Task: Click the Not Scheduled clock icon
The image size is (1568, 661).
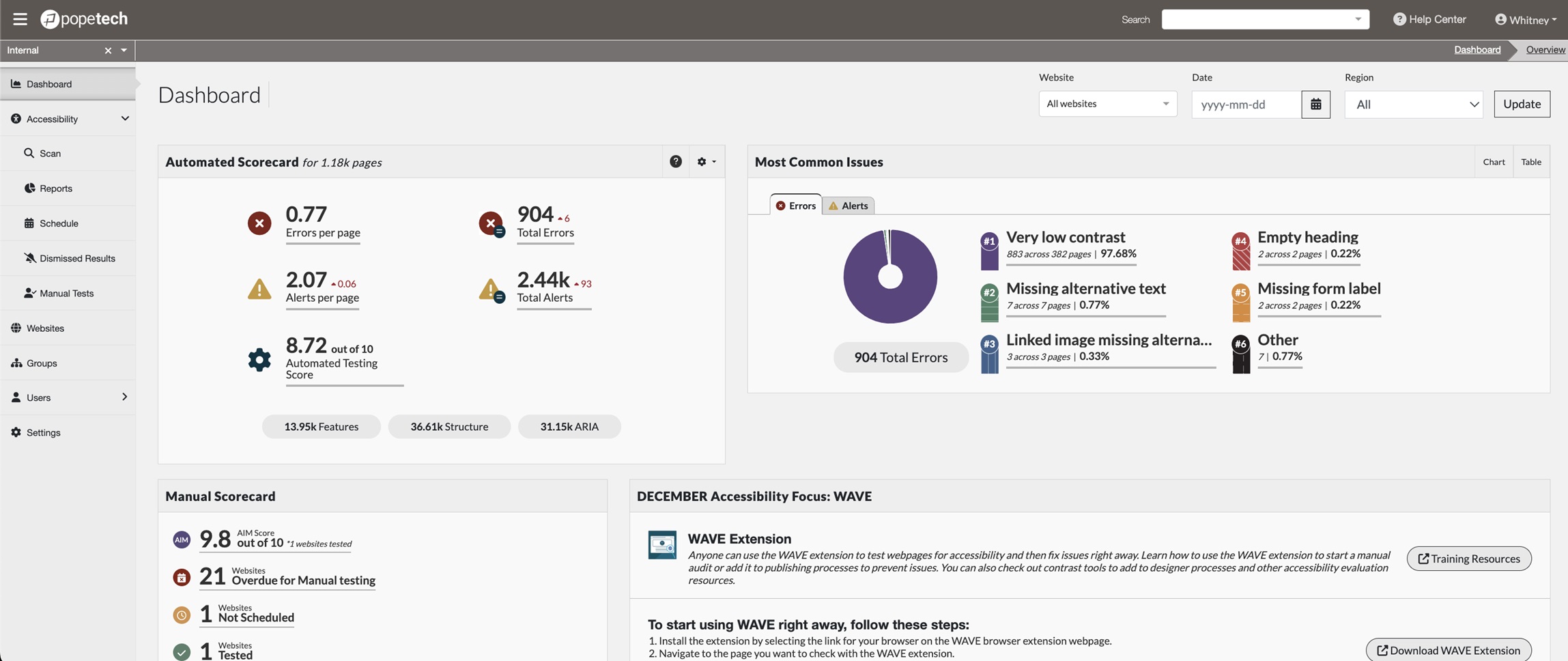Action: point(182,615)
